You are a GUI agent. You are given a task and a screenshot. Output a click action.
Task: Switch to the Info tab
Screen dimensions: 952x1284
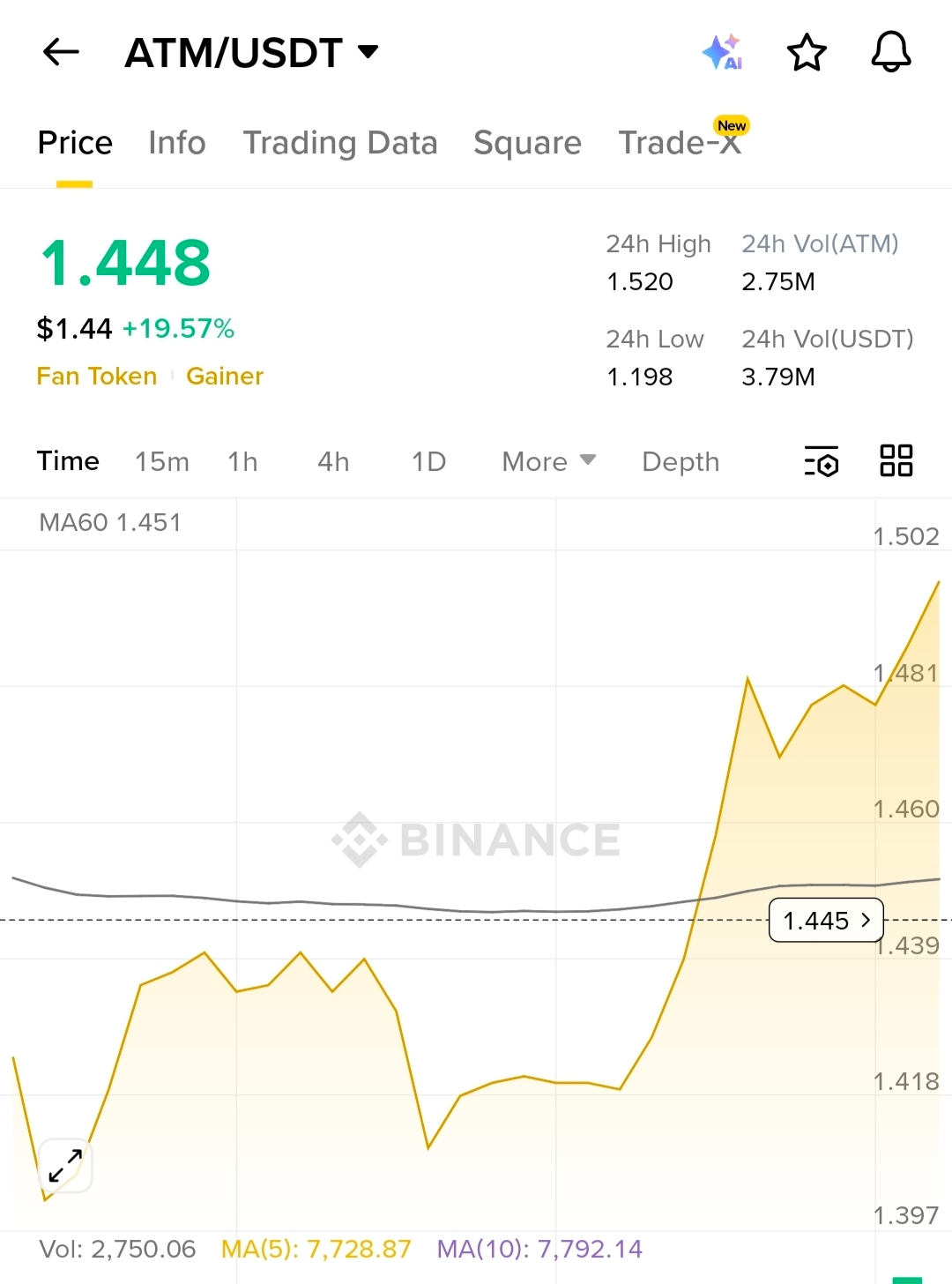[x=177, y=143]
